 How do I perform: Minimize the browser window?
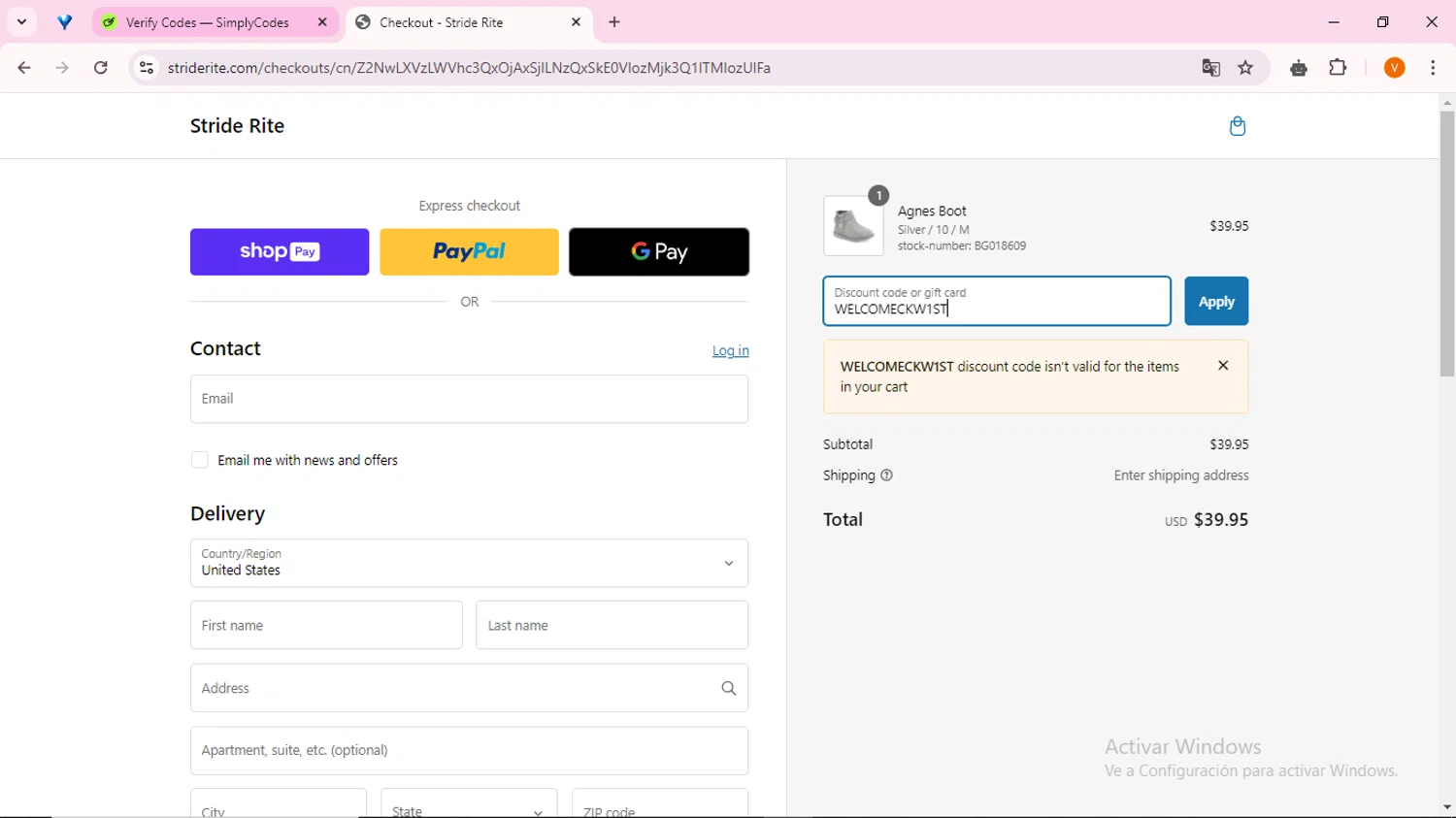(1334, 21)
